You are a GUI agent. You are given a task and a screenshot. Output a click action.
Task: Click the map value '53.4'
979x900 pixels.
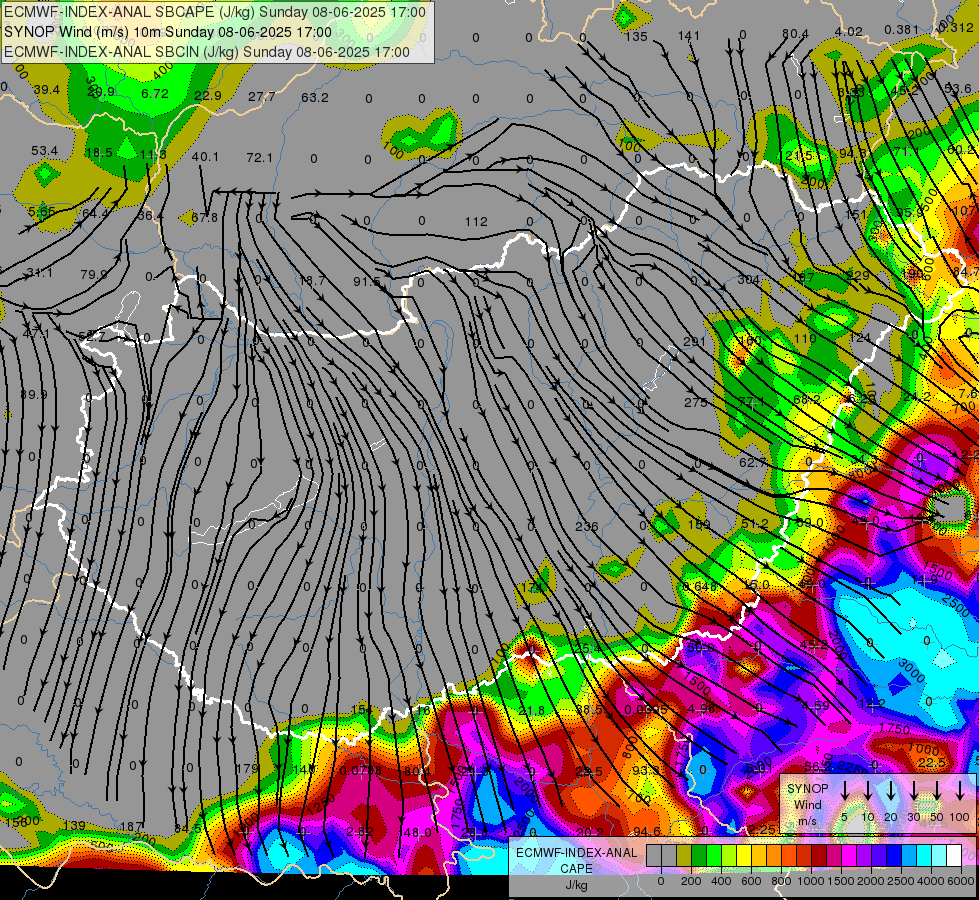point(44,151)
